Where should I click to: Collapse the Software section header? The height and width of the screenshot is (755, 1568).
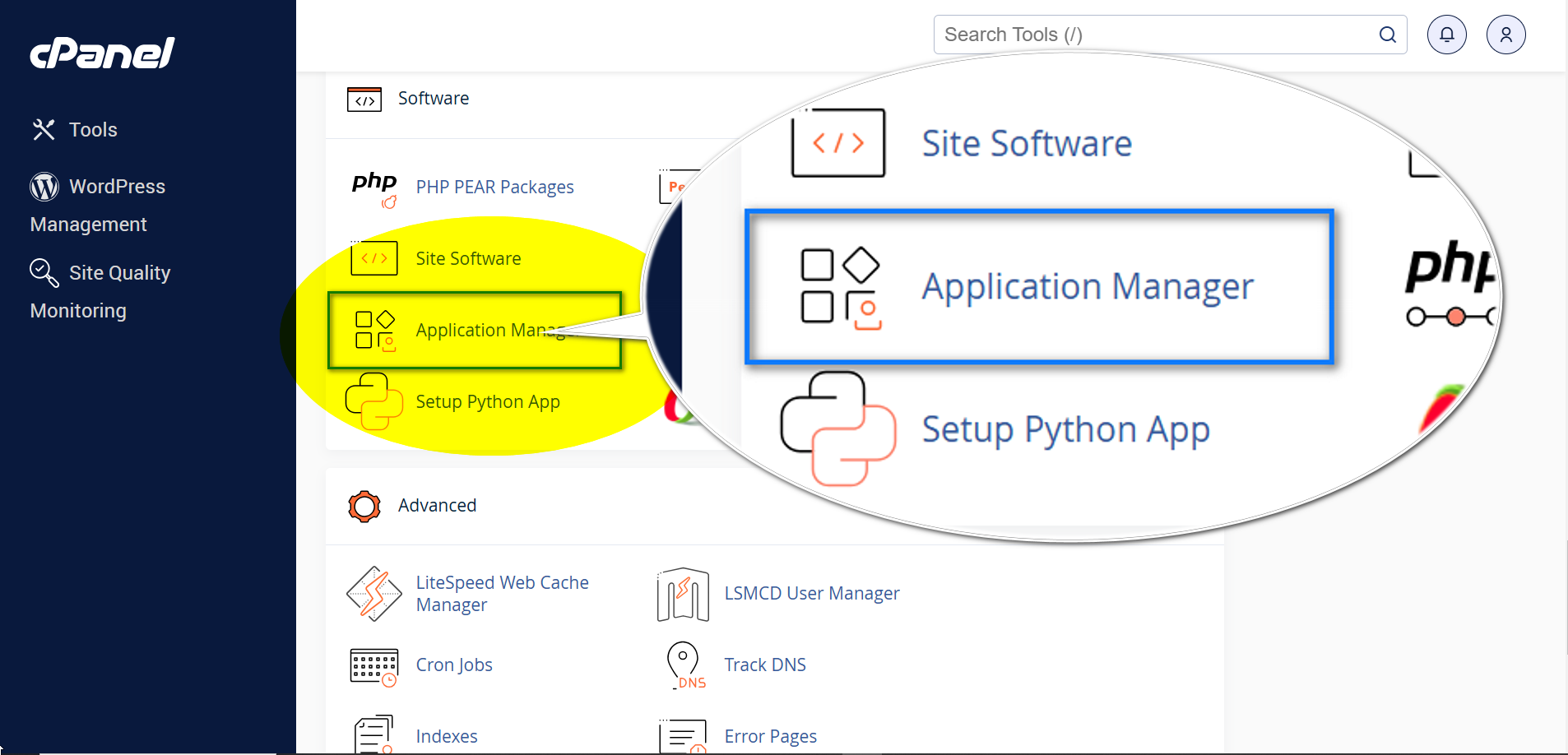tap(433, 99)
